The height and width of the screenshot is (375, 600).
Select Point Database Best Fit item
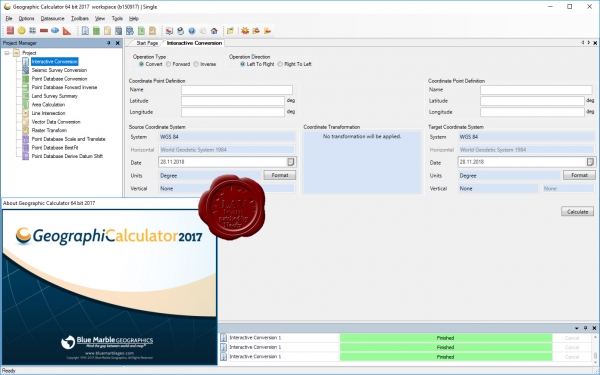point(55,148)
